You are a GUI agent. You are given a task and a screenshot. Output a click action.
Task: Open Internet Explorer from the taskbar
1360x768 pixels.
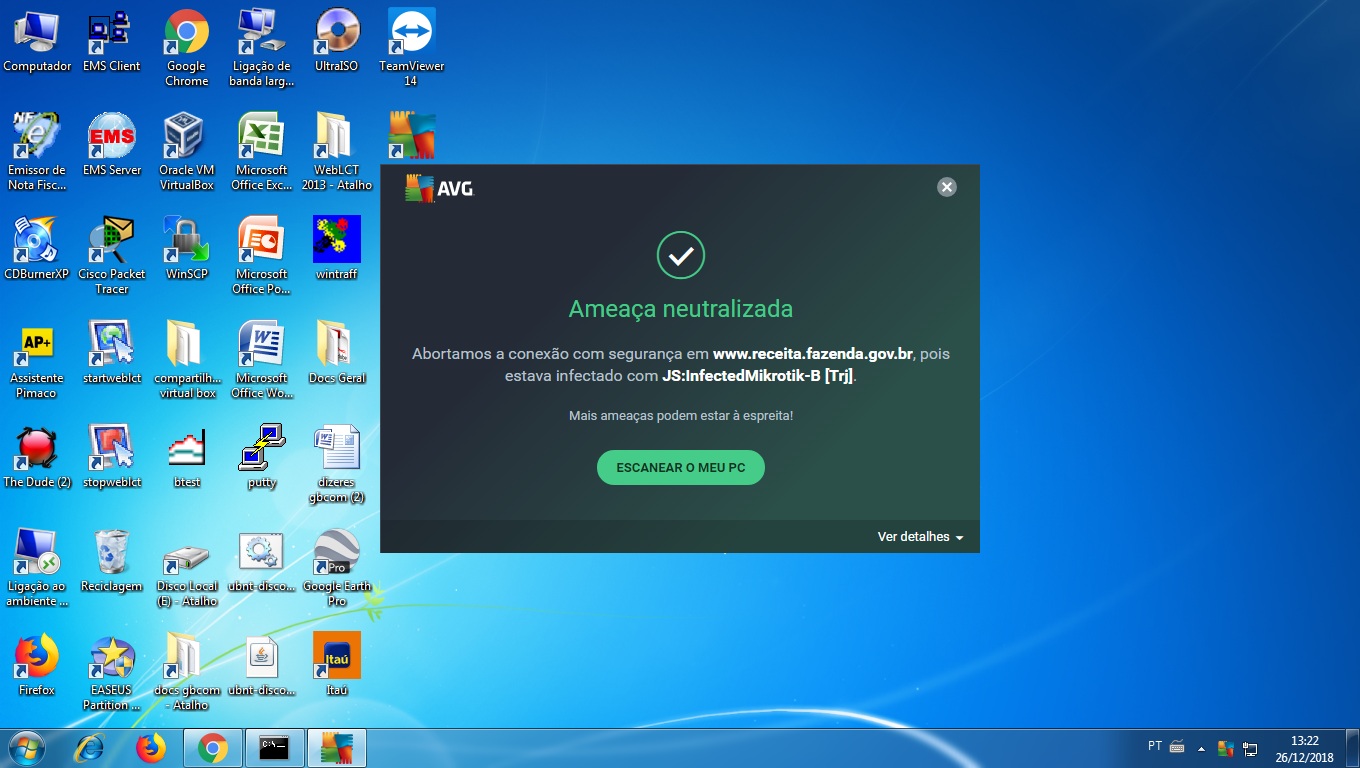click(x=90, y=748)
